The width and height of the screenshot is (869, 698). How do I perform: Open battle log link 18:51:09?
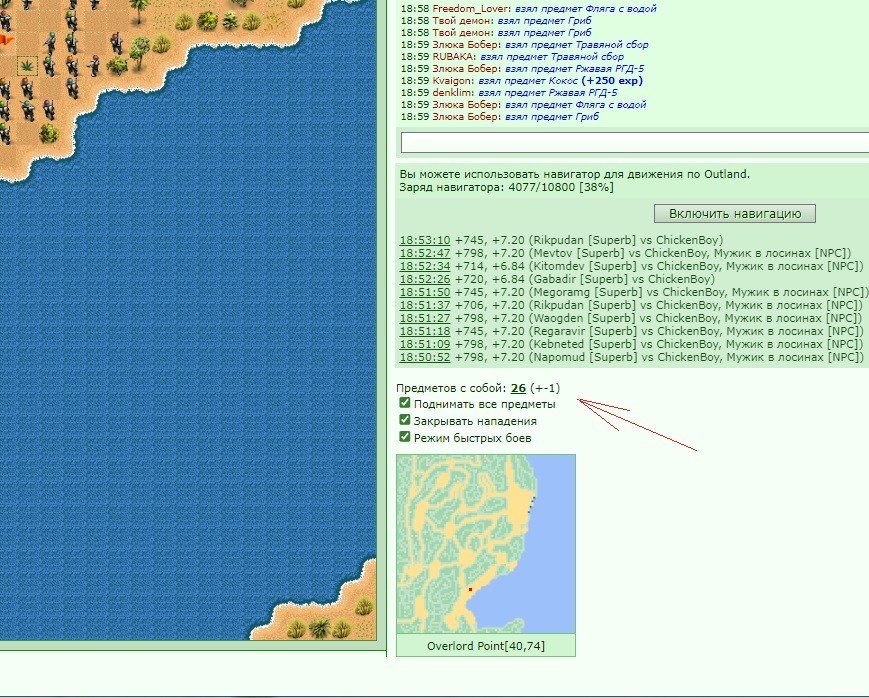click(425, 344)
